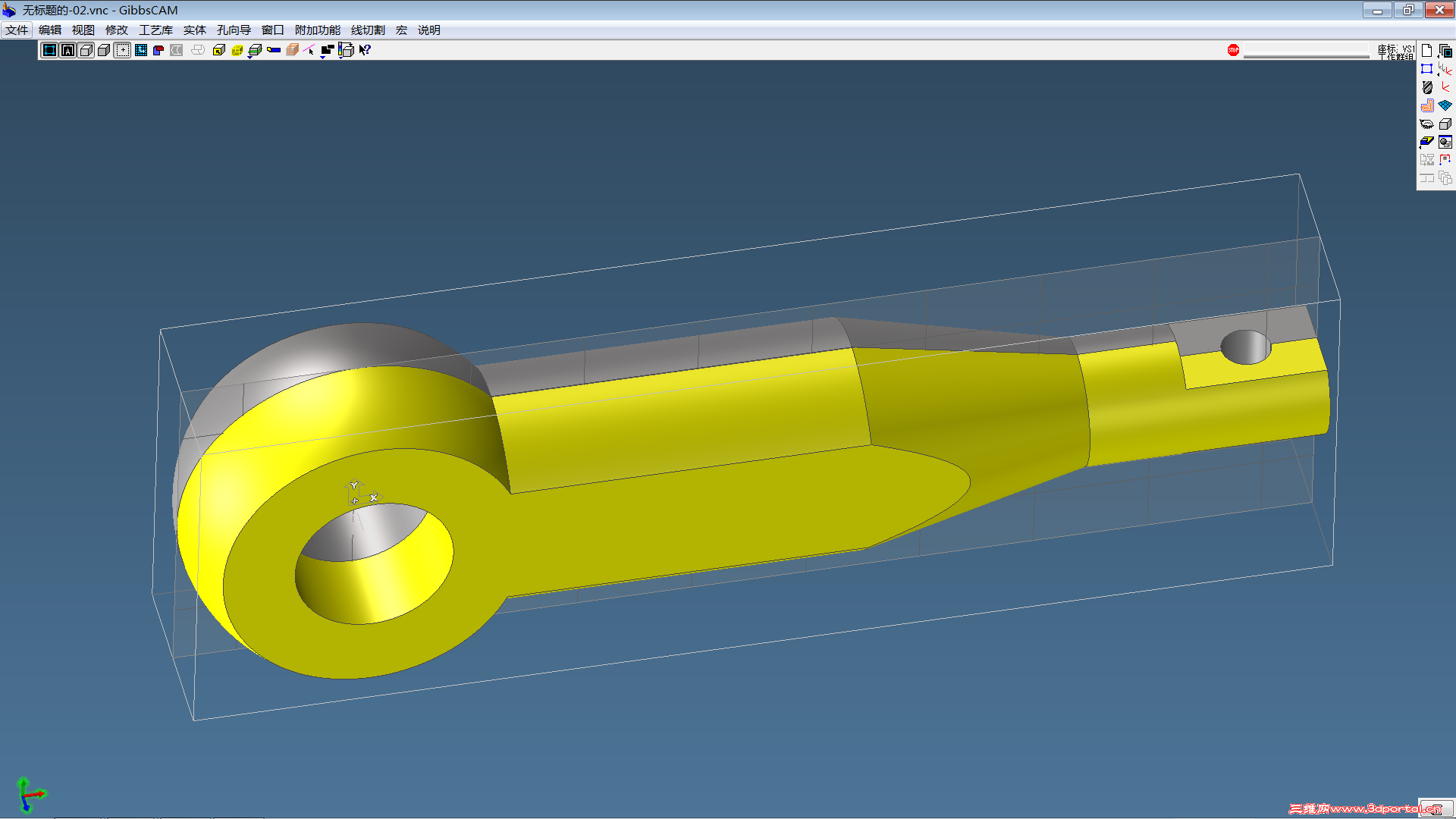Image resolution: width=1456 pixels, height=819 pixels.
Task: Toggle the text annotation 'A' view button
Action: 67,50
